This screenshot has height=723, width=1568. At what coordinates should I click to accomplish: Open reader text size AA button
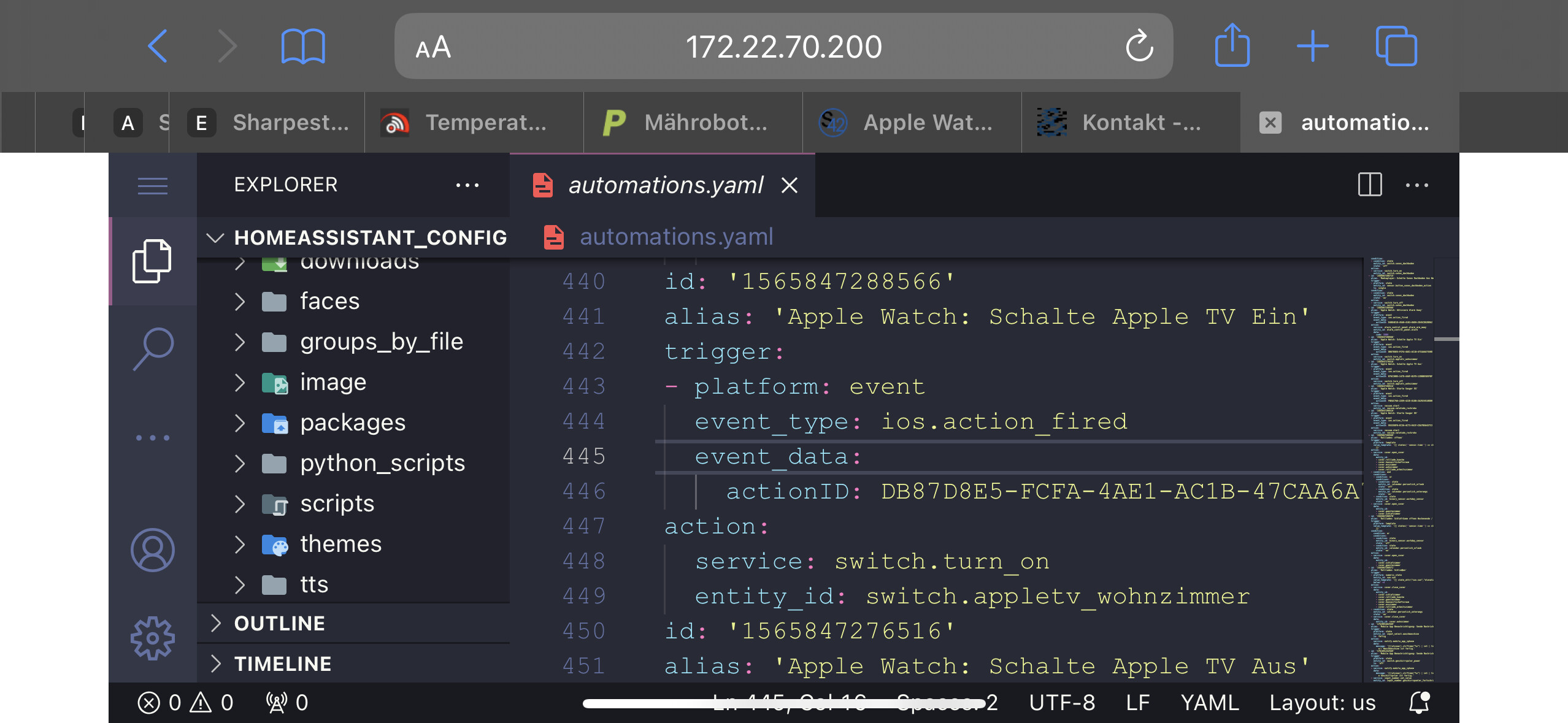pyautogui.click(x=433, y=47)
